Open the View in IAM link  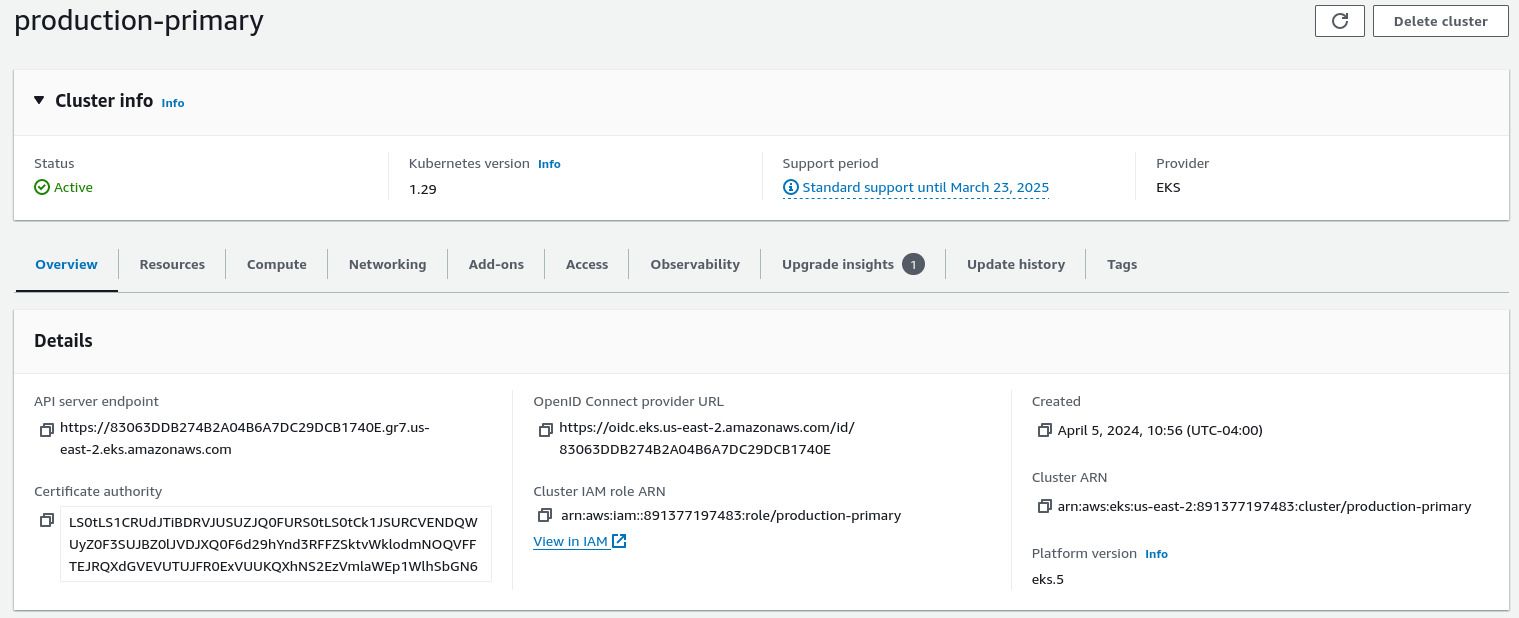point(579,541)
